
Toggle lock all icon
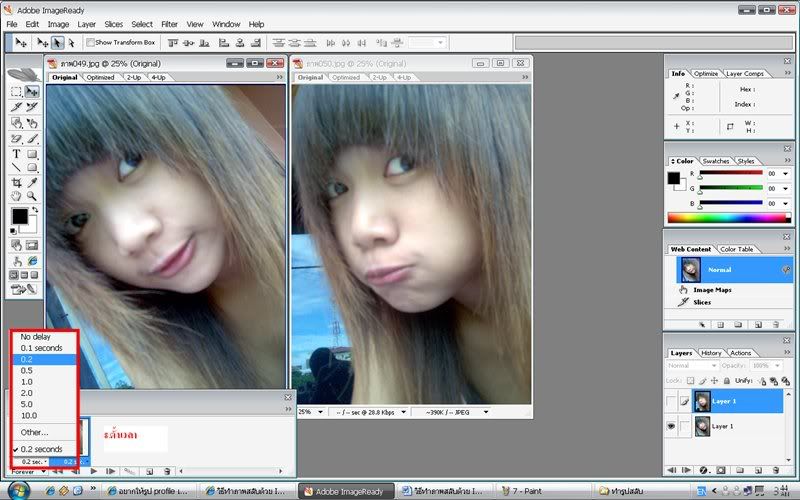click(x=727, y=381)
